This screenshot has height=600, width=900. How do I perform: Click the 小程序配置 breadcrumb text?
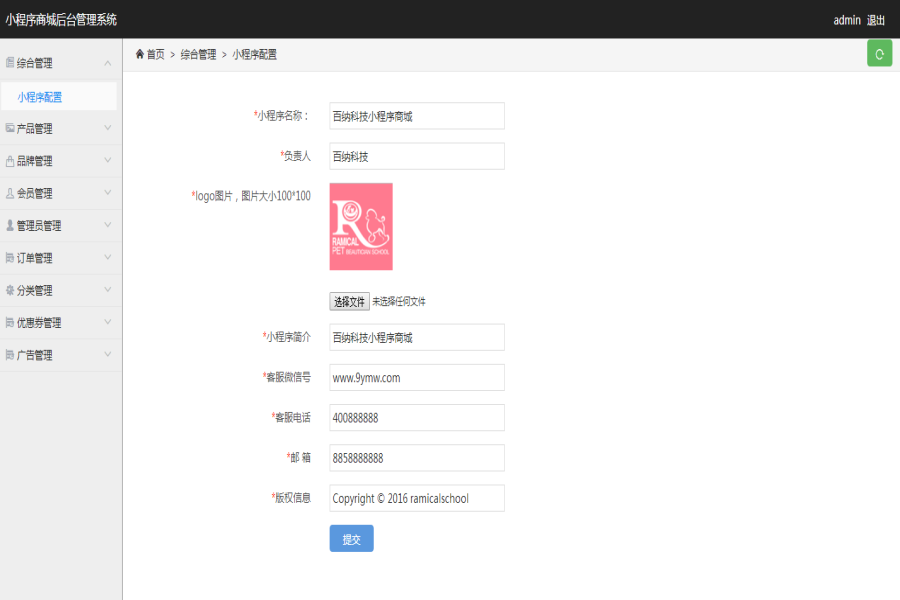(254, 54)
